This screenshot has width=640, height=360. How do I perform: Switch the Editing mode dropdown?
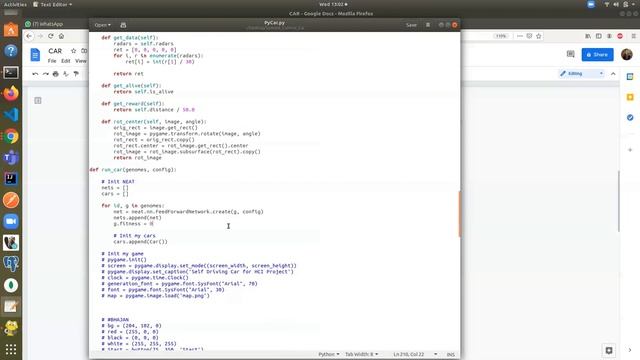point(582,73)
